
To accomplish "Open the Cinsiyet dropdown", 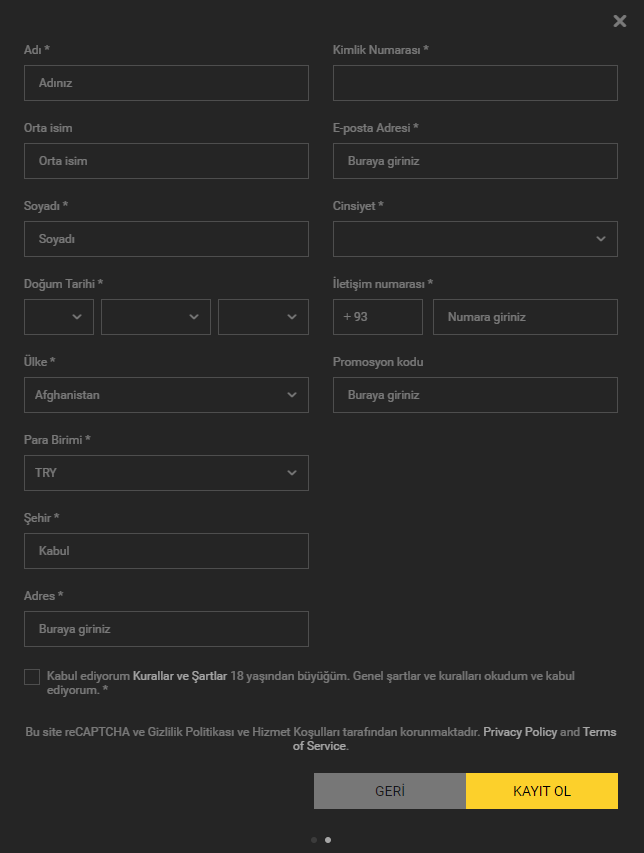I will tap(475, 239).
